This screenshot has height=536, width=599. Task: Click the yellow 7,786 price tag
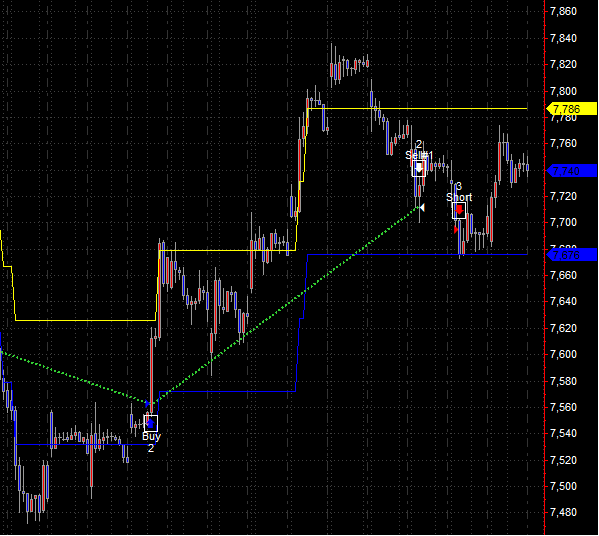(571, 109)
